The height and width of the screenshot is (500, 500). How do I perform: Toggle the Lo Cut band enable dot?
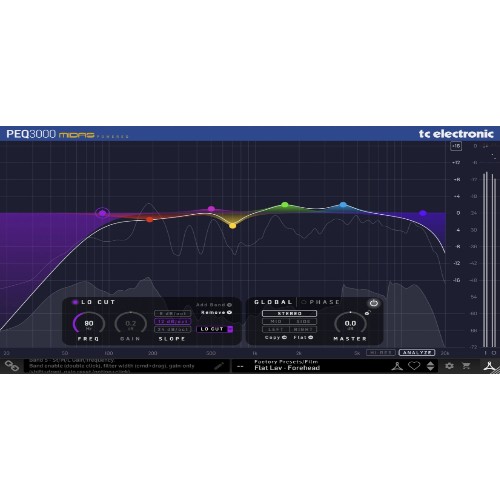(75, 302)
